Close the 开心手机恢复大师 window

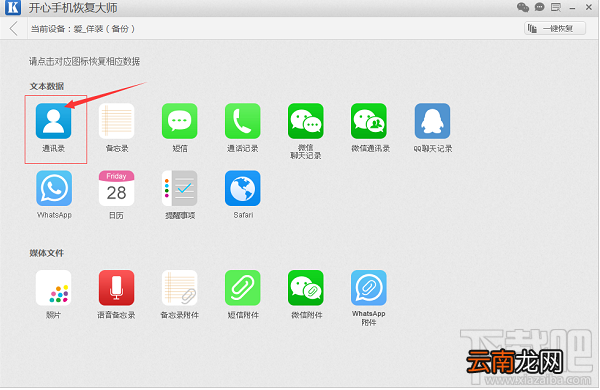(589, 7)
